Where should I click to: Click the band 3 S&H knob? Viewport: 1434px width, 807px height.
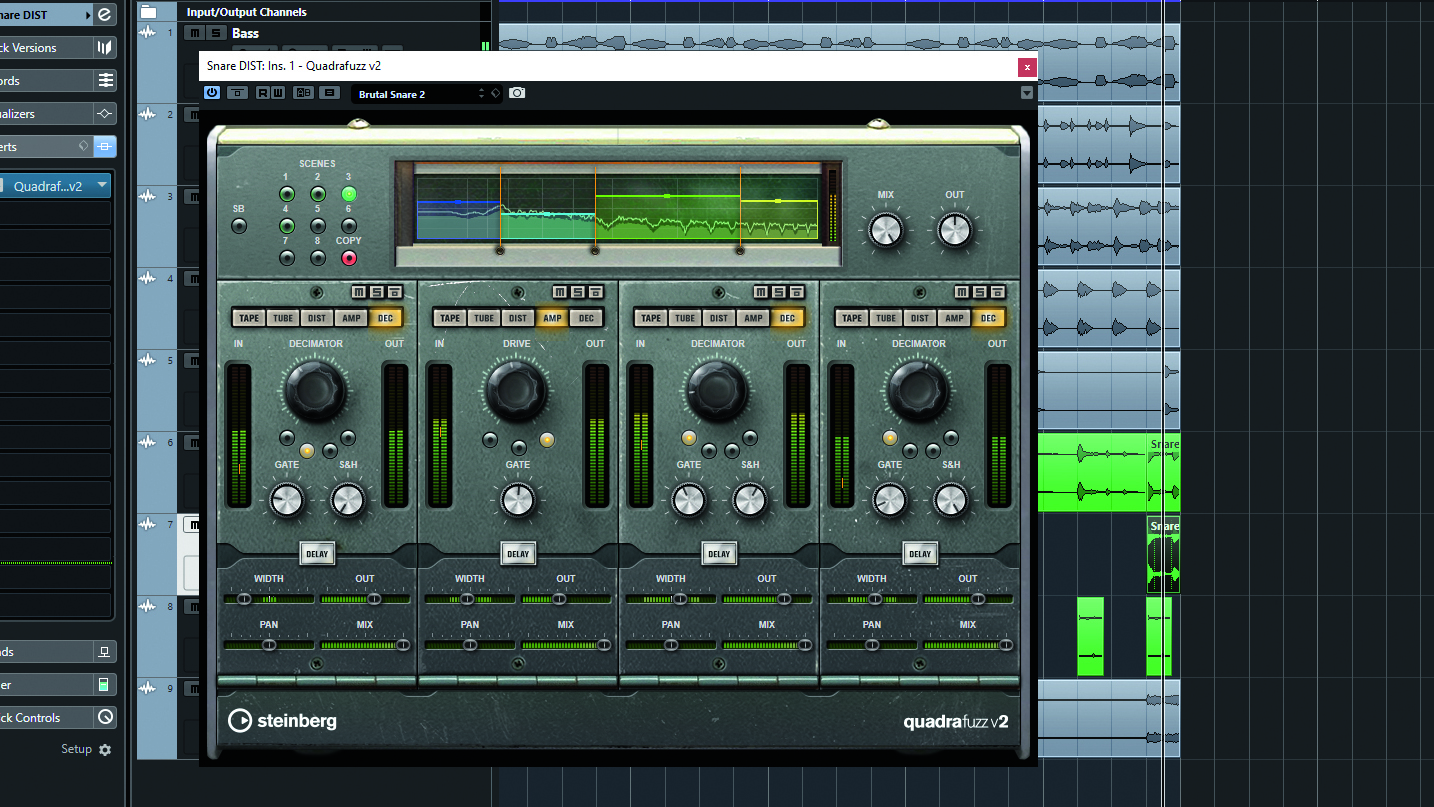pyautogui.click(x=750, y=499)
